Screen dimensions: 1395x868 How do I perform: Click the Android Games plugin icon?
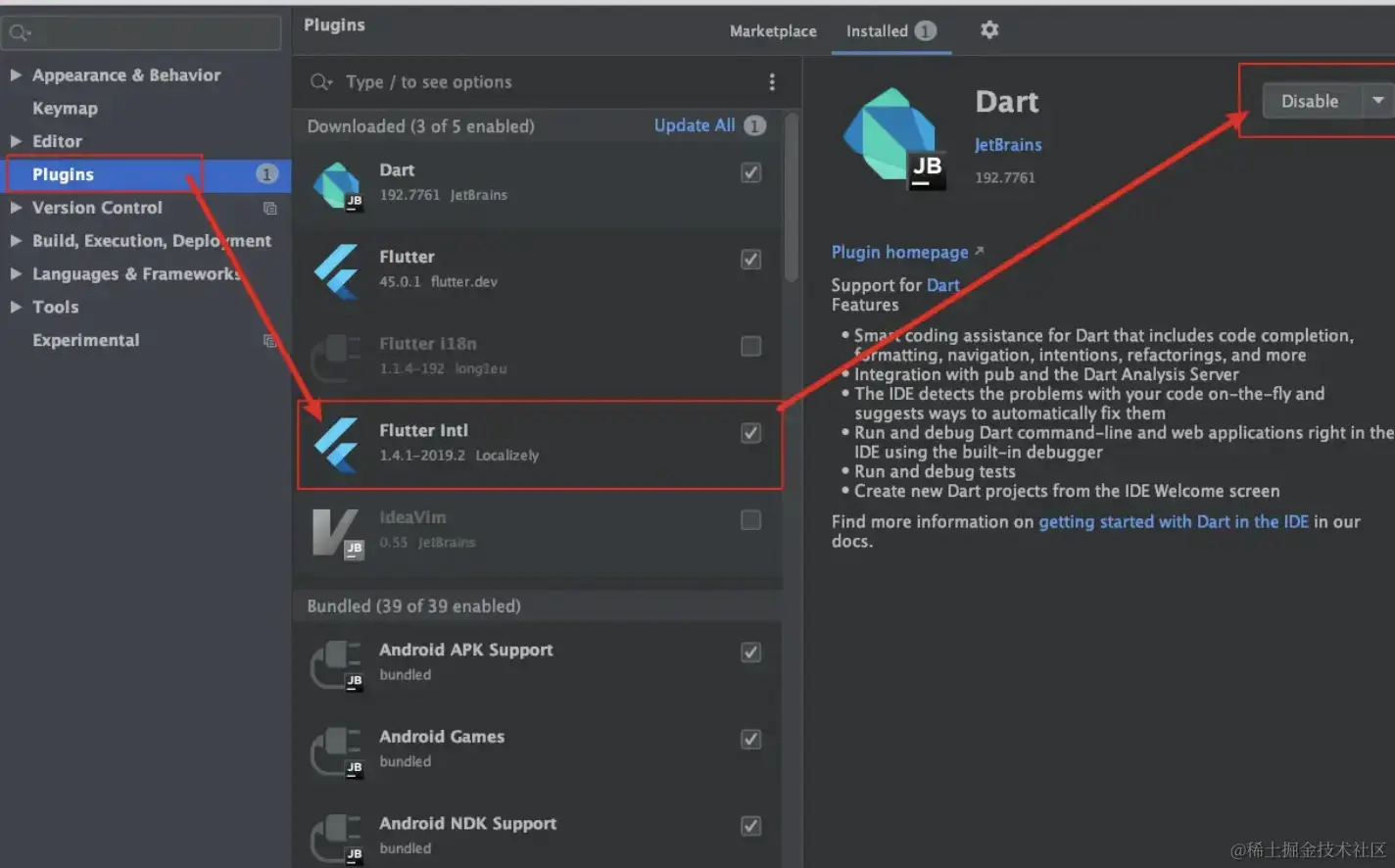click(x=338, y=752)
